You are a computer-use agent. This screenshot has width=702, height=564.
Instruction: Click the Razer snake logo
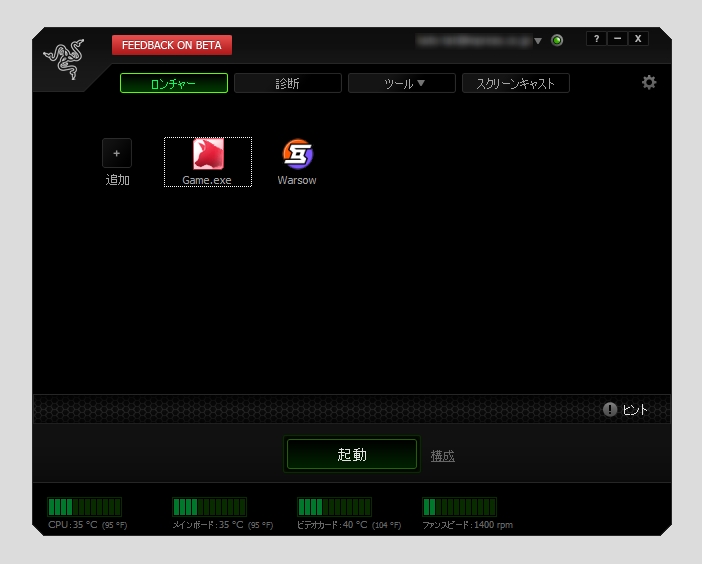point(64,59)
